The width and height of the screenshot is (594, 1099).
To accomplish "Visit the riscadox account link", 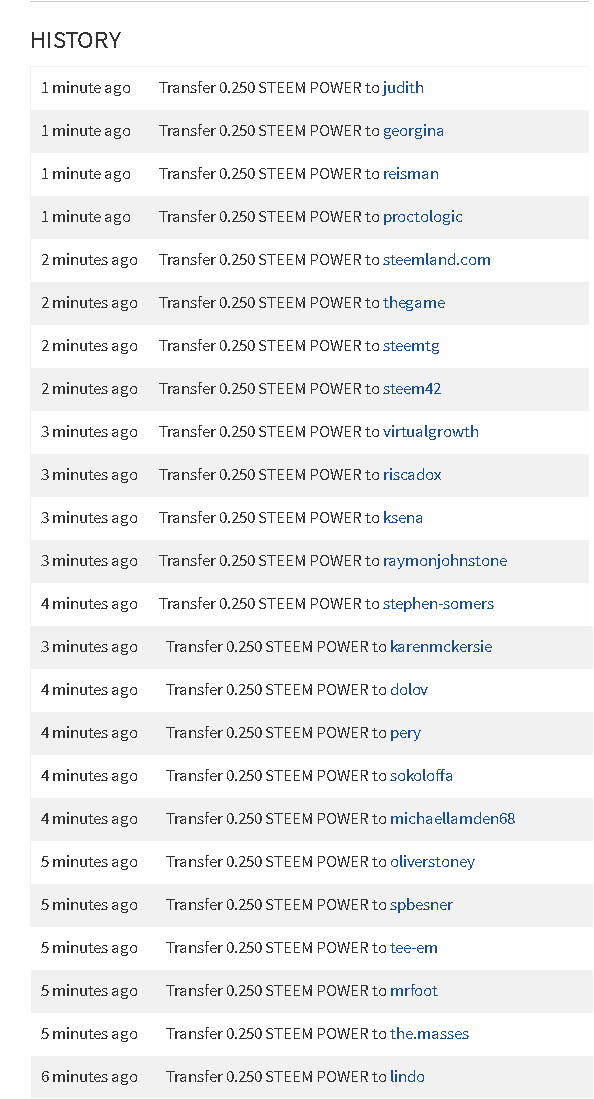I will pyautogui.click(x=412, y=475).
